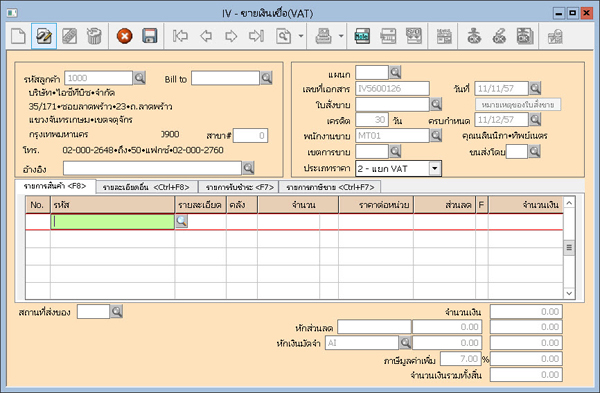Click the trash bin delete icon

tap(94, 36)
